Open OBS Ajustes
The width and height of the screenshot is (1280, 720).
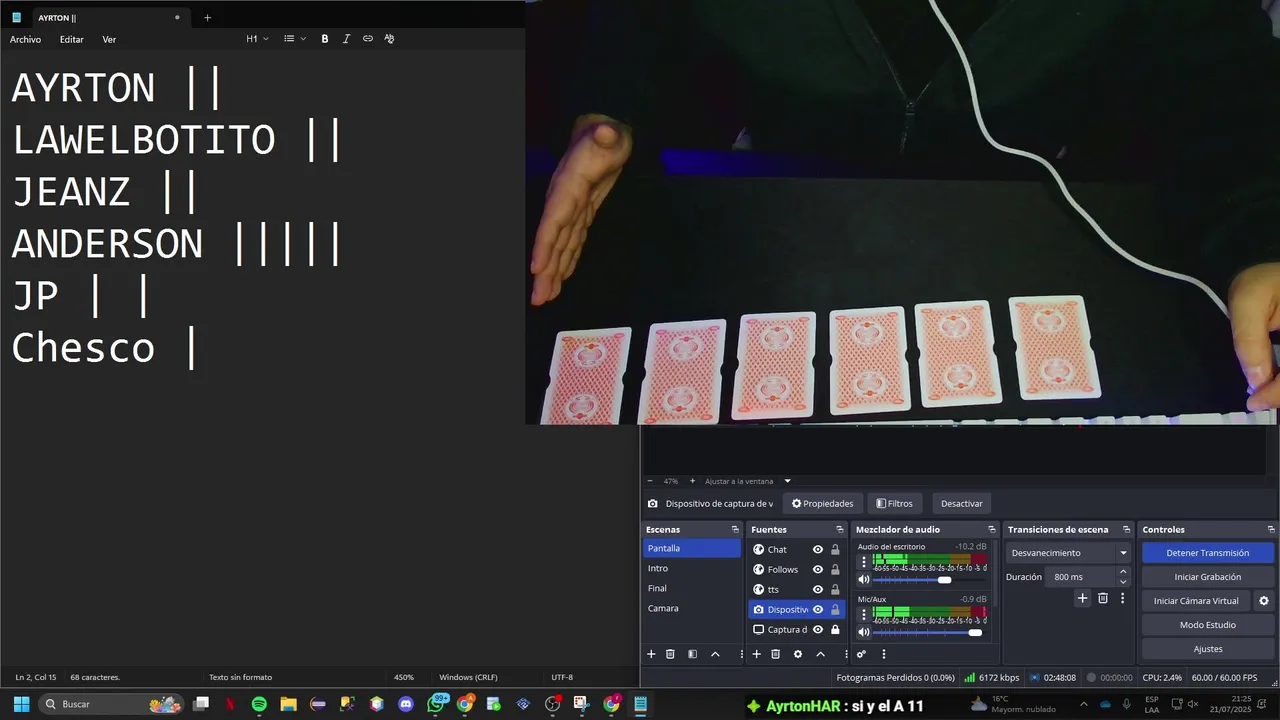(x=1207, y=649)
